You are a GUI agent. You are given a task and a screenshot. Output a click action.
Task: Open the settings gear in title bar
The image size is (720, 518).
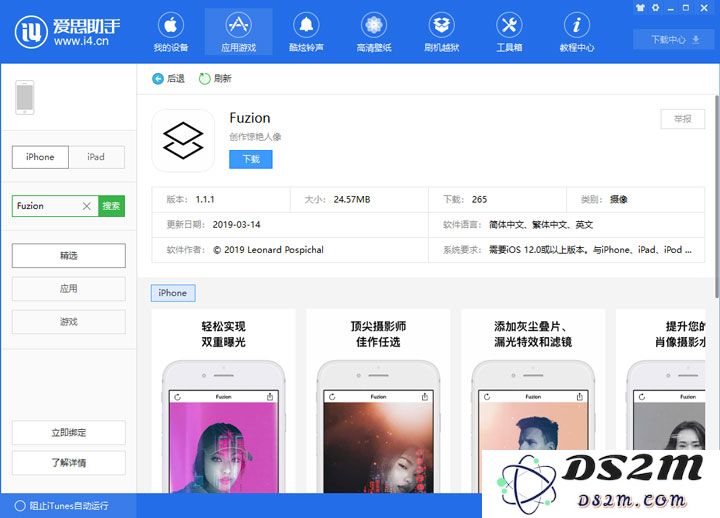tap(655, 8)
